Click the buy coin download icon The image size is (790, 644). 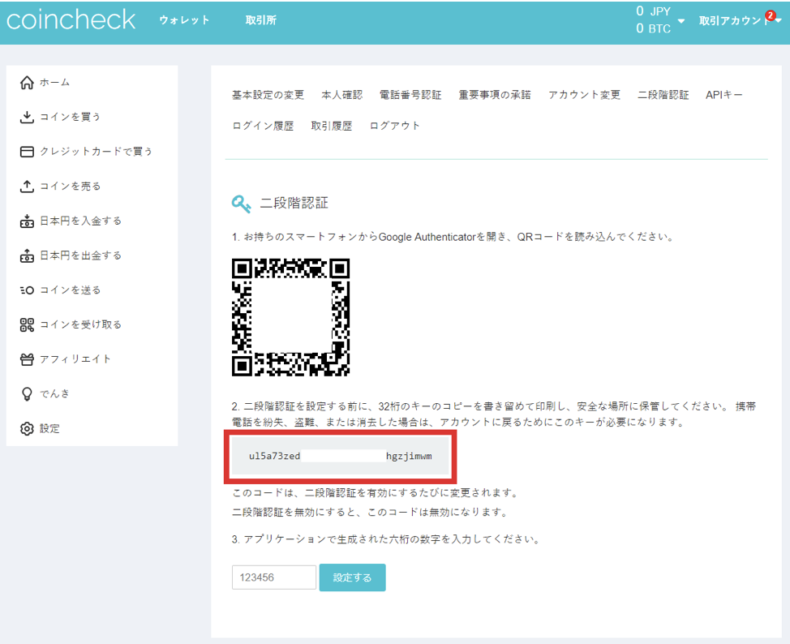coord(27,117)
